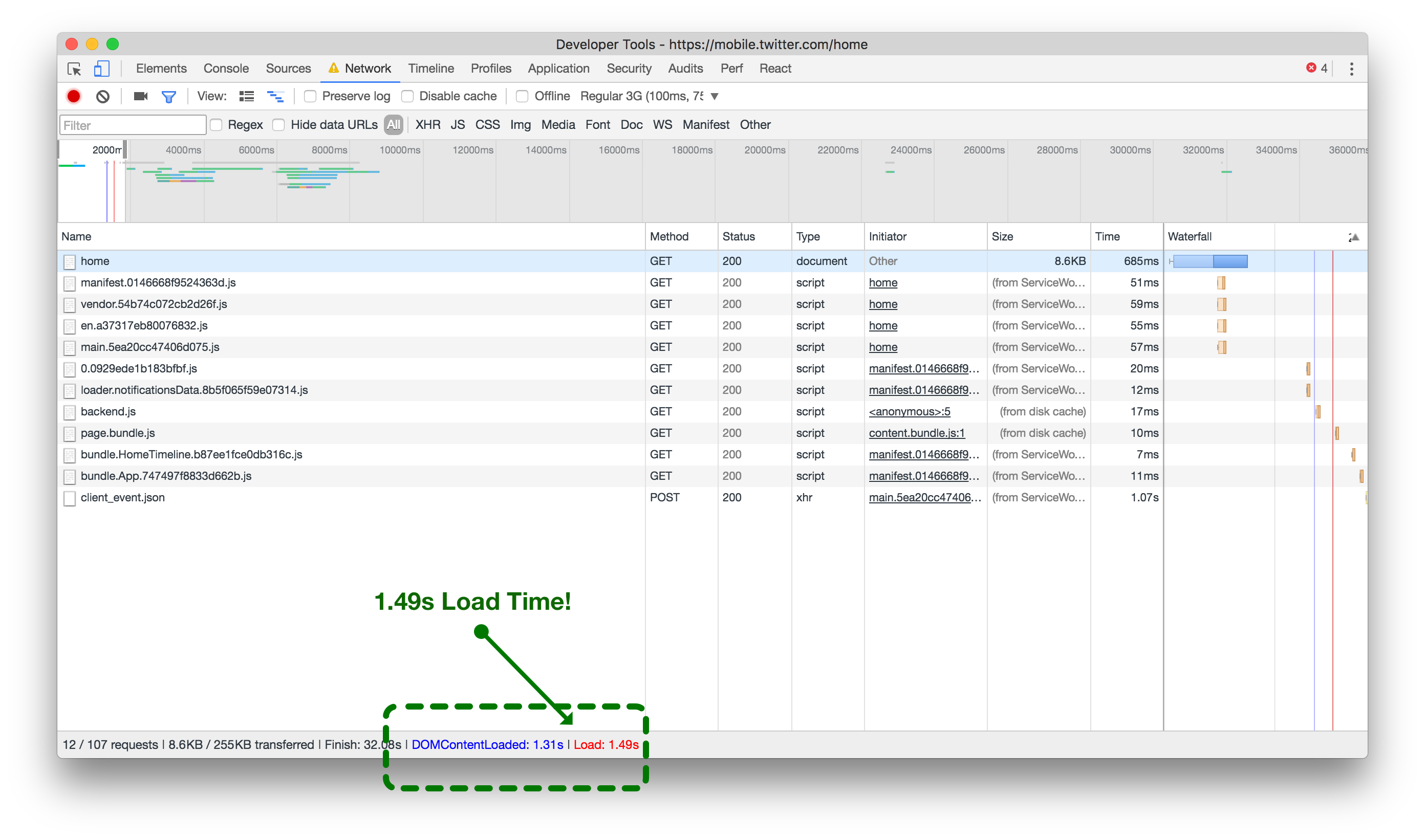
Task: Select the inspect element cursor icon
Action: click(x=74, y=69)
